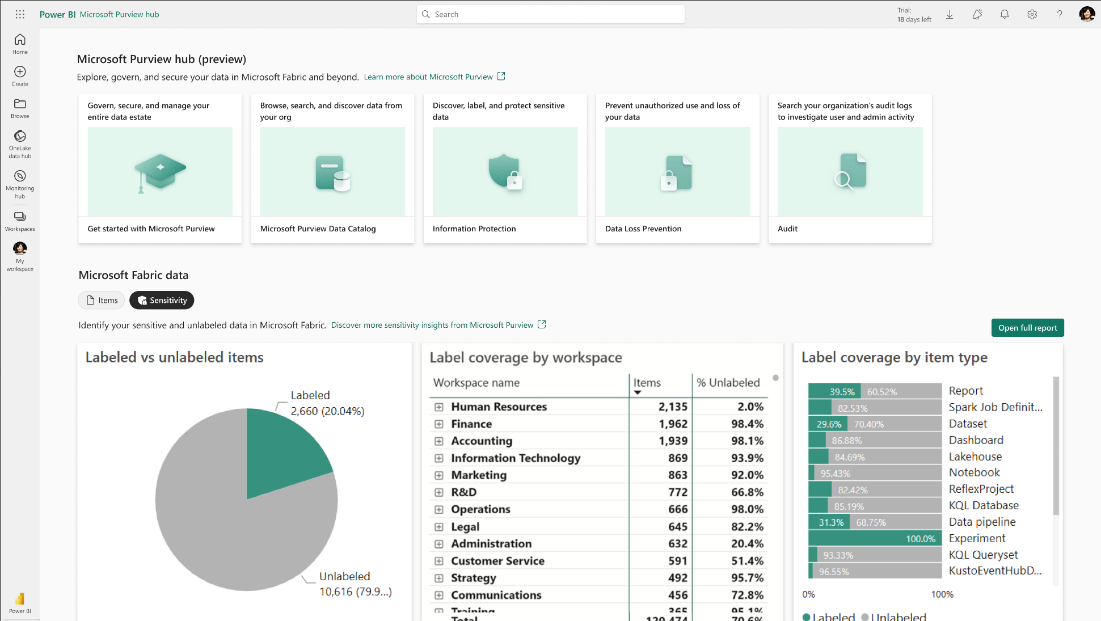Expand the Human Resources workspace row
Screen dimensions: 1101x621
point(439,407)
